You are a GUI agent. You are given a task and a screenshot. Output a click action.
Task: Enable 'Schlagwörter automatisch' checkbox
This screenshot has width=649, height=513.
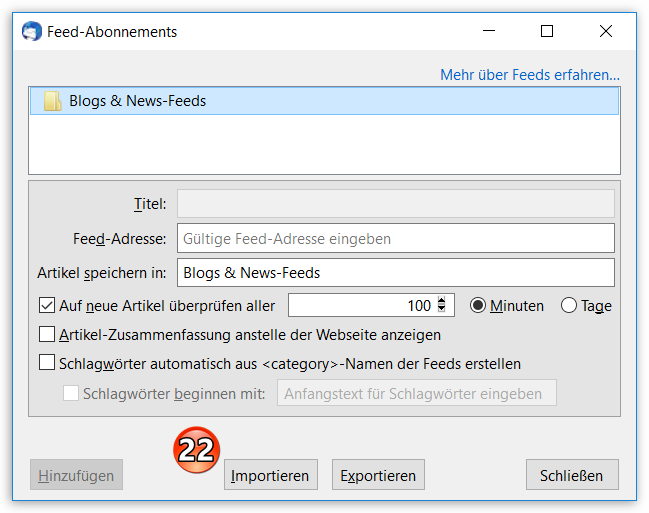point(47,364)
